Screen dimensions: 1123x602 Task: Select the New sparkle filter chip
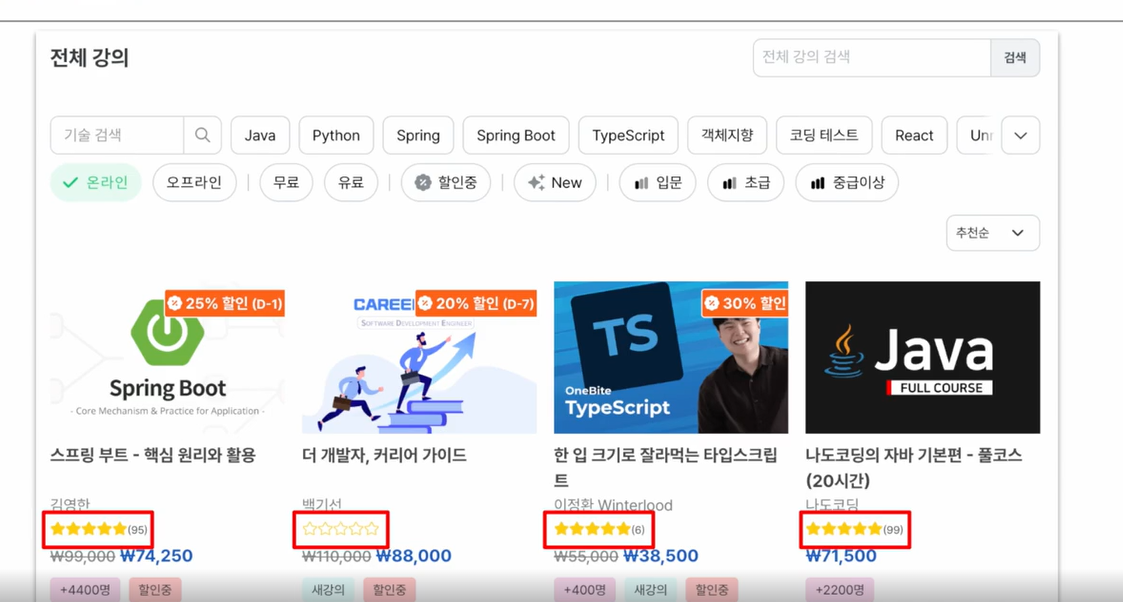coord(555,183)
